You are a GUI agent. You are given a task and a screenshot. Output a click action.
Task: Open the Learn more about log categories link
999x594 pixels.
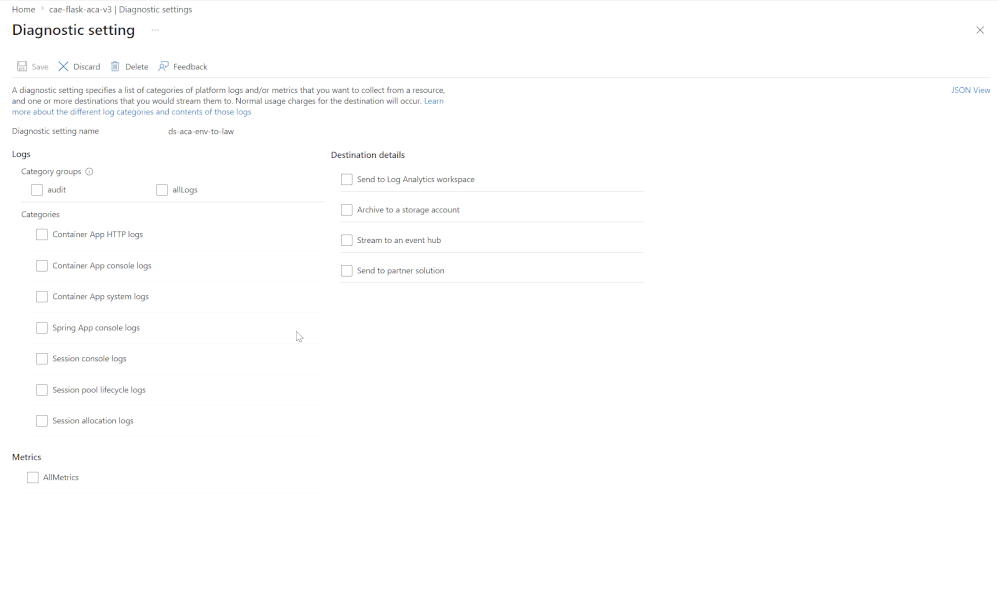click(131, 112)
